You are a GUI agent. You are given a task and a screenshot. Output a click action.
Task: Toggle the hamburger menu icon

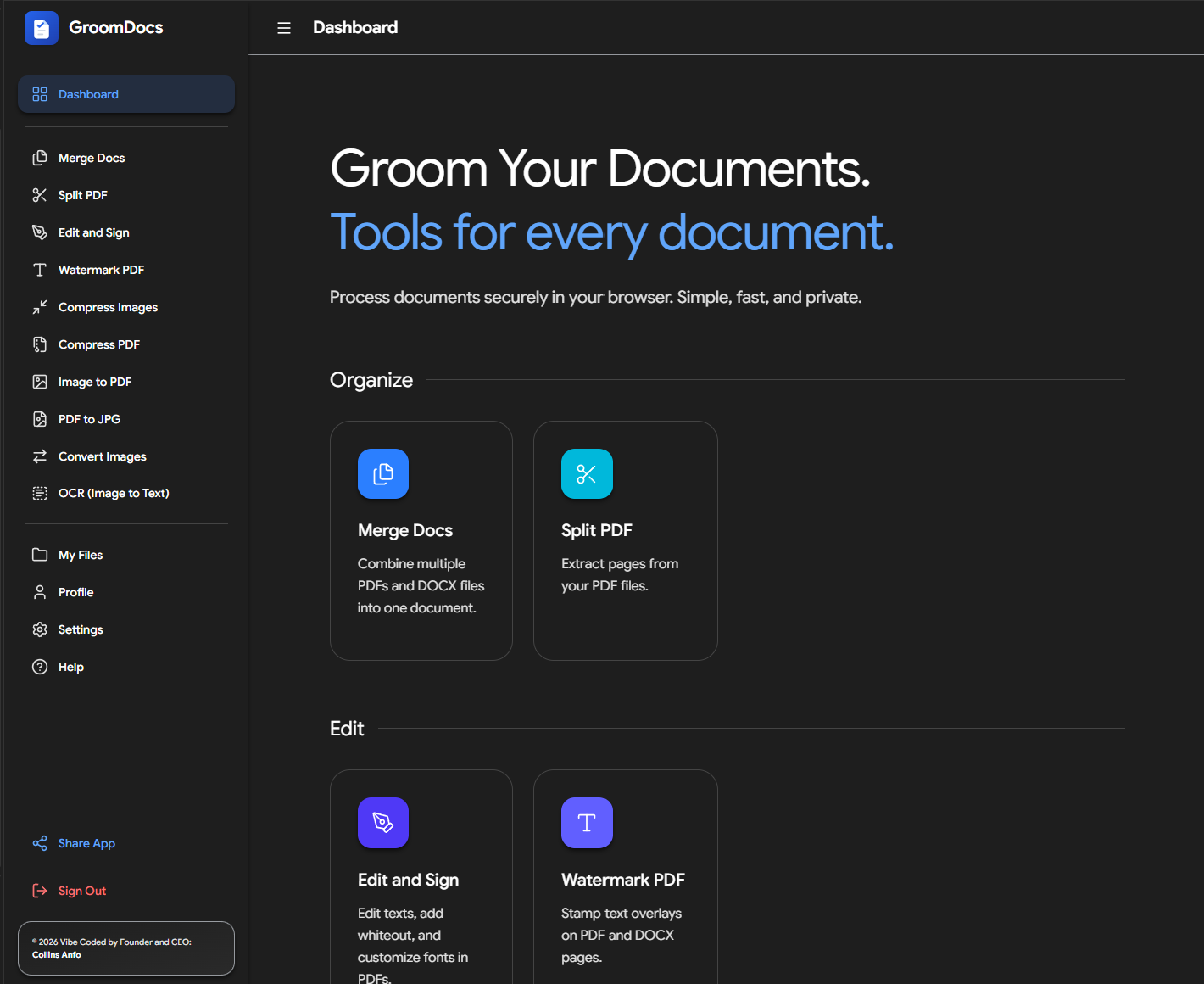pyautogui.click(x=284, y=28)
